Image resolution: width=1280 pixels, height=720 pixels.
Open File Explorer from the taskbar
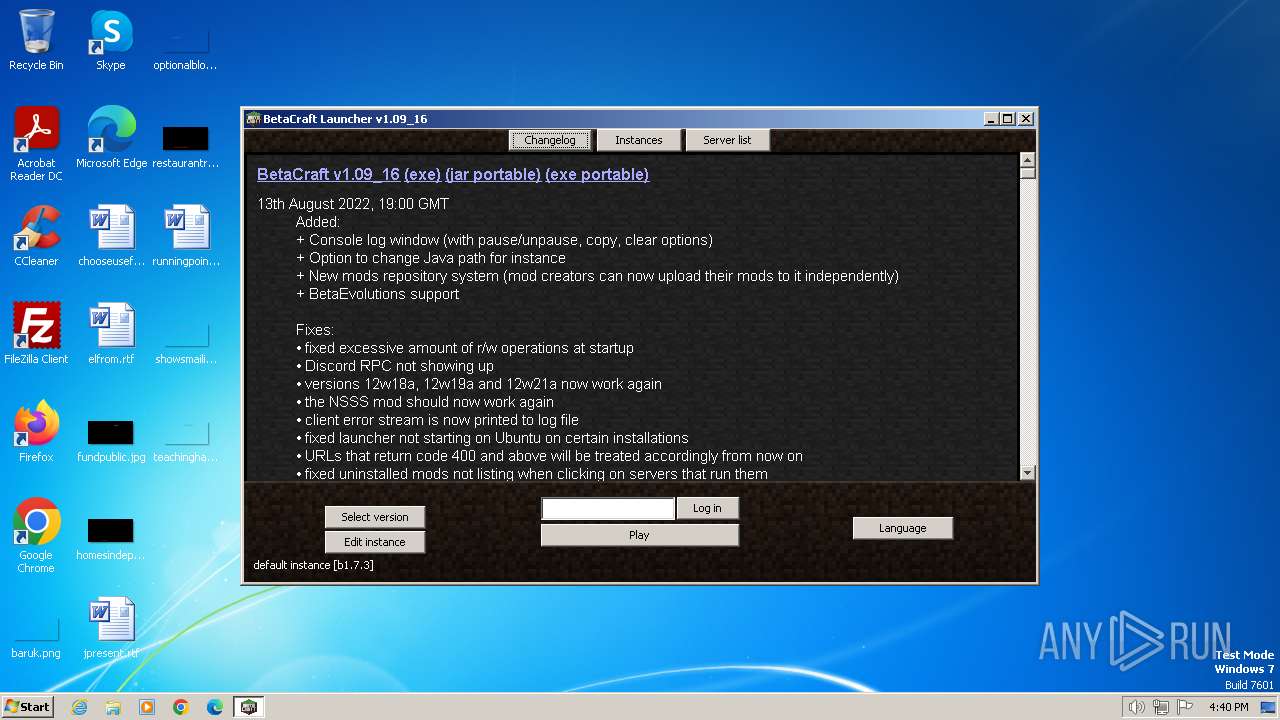pyautogui.click(x=113, y=707)
